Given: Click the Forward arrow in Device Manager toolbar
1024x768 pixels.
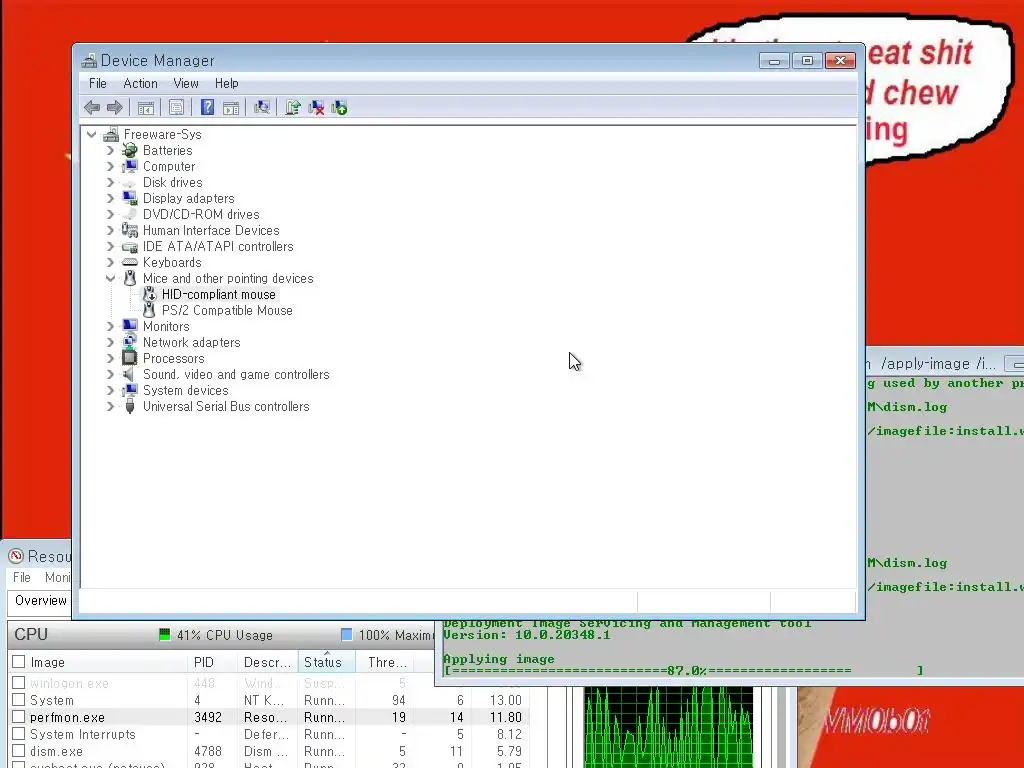Looking at the screenshot, I should pyautogui.click(x=114, y=108).
